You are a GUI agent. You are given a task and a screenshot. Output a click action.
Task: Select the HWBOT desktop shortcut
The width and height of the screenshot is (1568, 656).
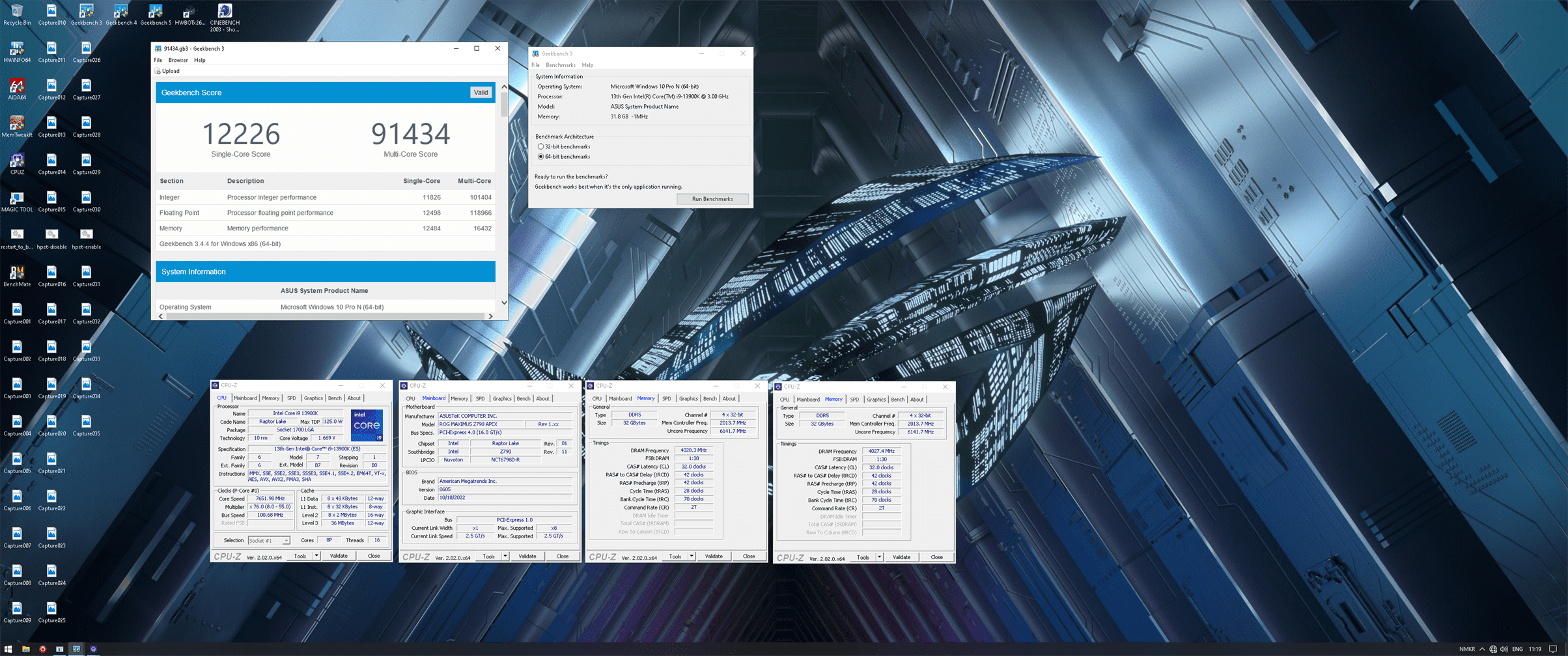189,14
